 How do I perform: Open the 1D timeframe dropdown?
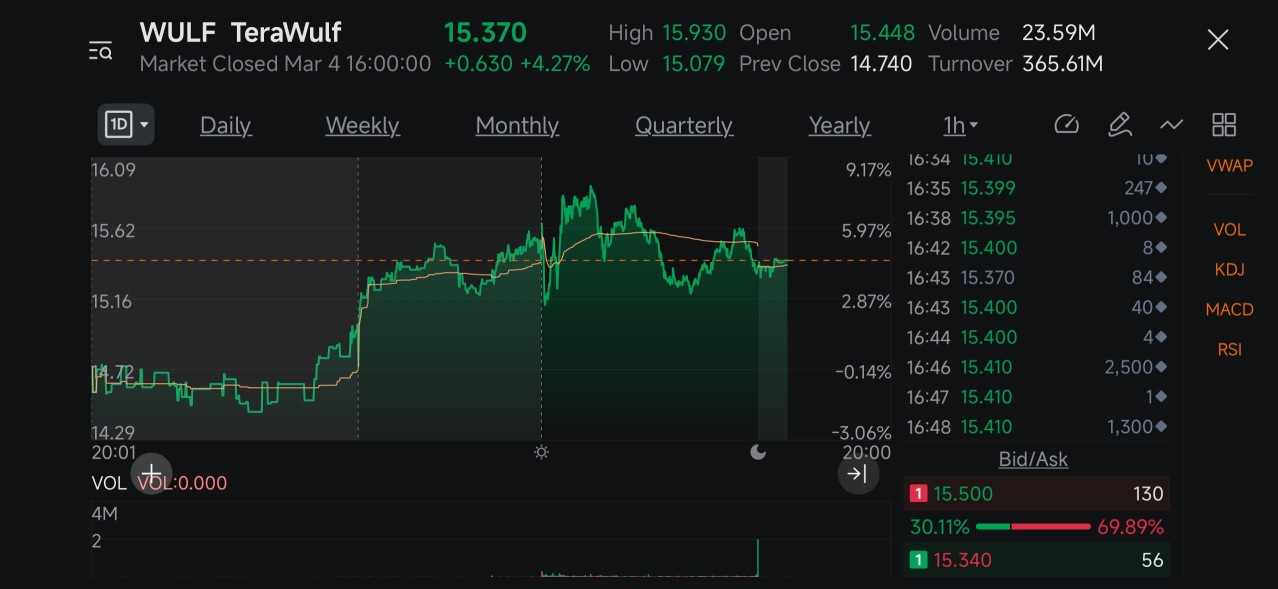(x=126, y=125)
